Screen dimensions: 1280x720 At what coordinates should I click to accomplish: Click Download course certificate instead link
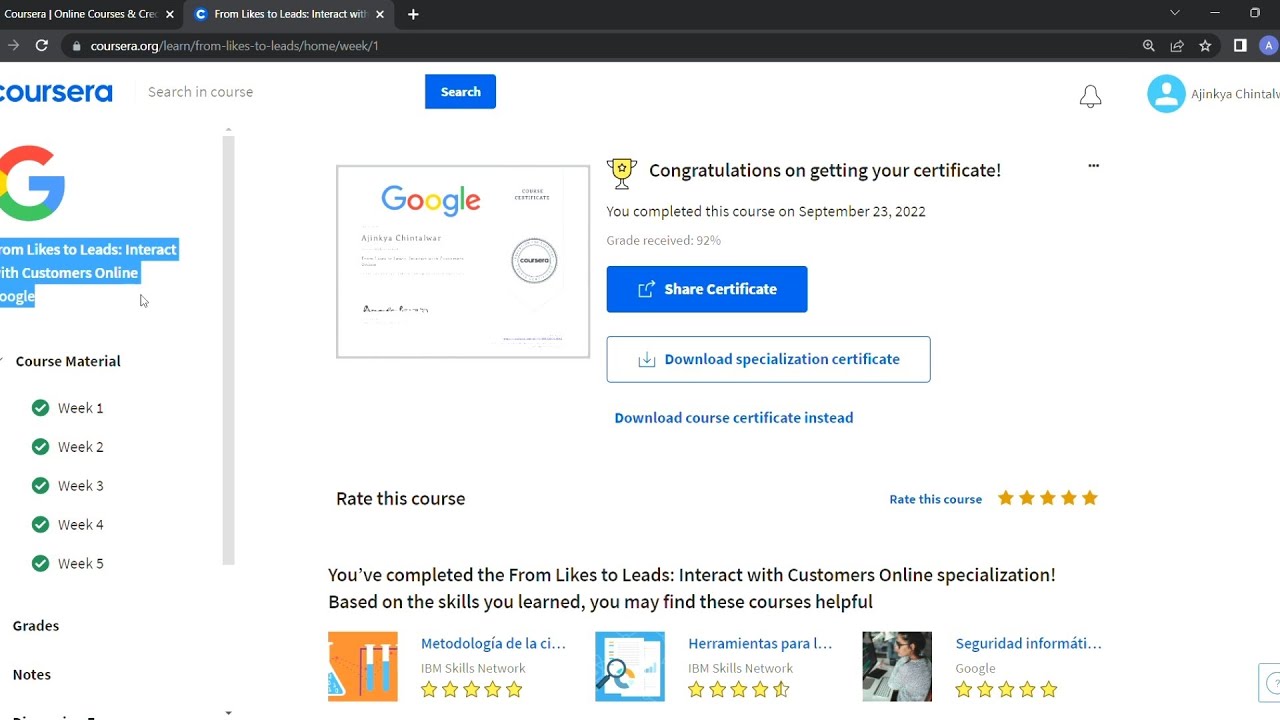tap(734, 418)
